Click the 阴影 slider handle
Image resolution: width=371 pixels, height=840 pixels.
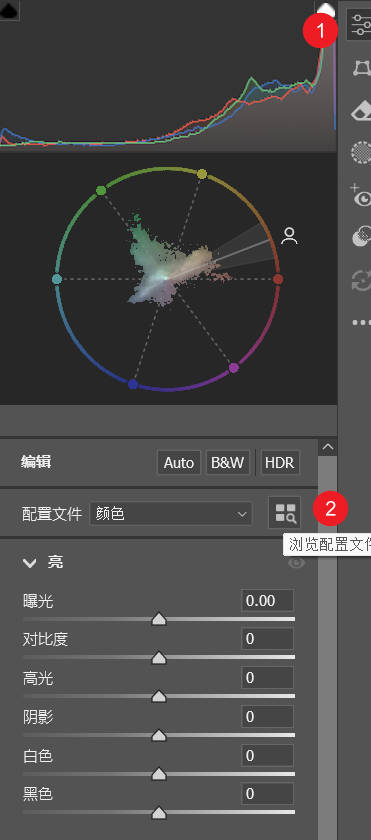(x=159, y=736)
